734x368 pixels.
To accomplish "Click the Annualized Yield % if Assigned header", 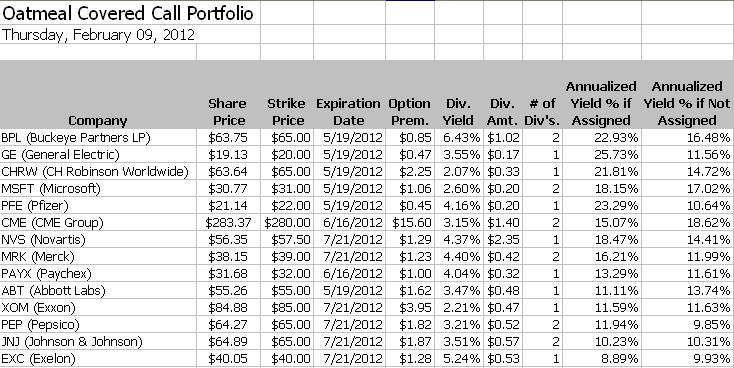I will pyautogui.click(x=602, y=103).
